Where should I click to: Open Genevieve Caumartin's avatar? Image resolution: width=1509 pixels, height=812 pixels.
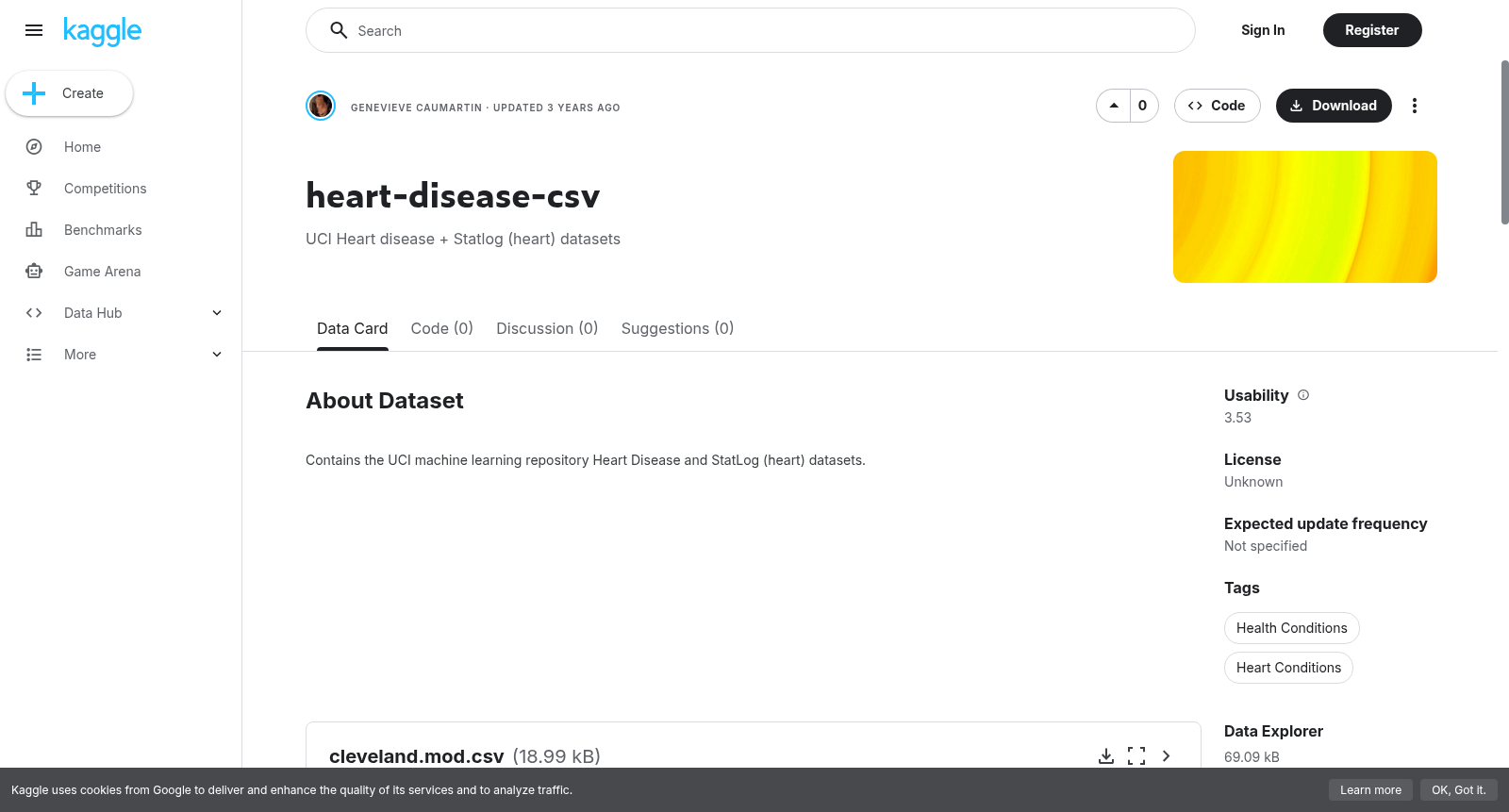coord(321,106)
